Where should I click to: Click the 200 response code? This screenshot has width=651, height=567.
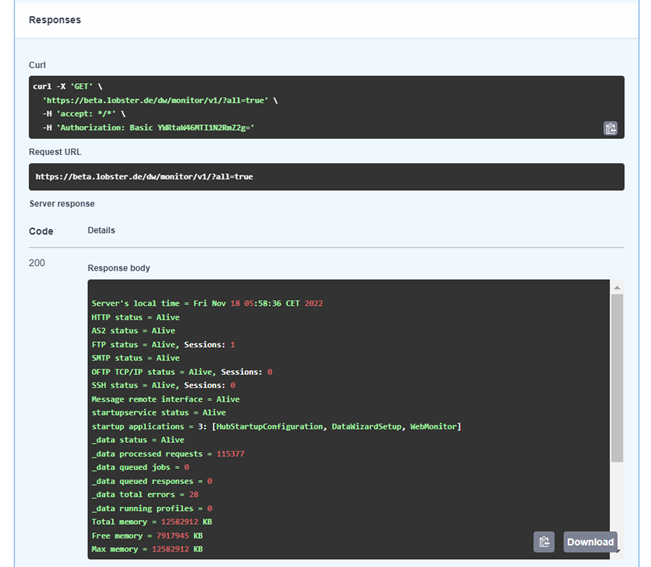coord(37,263)
